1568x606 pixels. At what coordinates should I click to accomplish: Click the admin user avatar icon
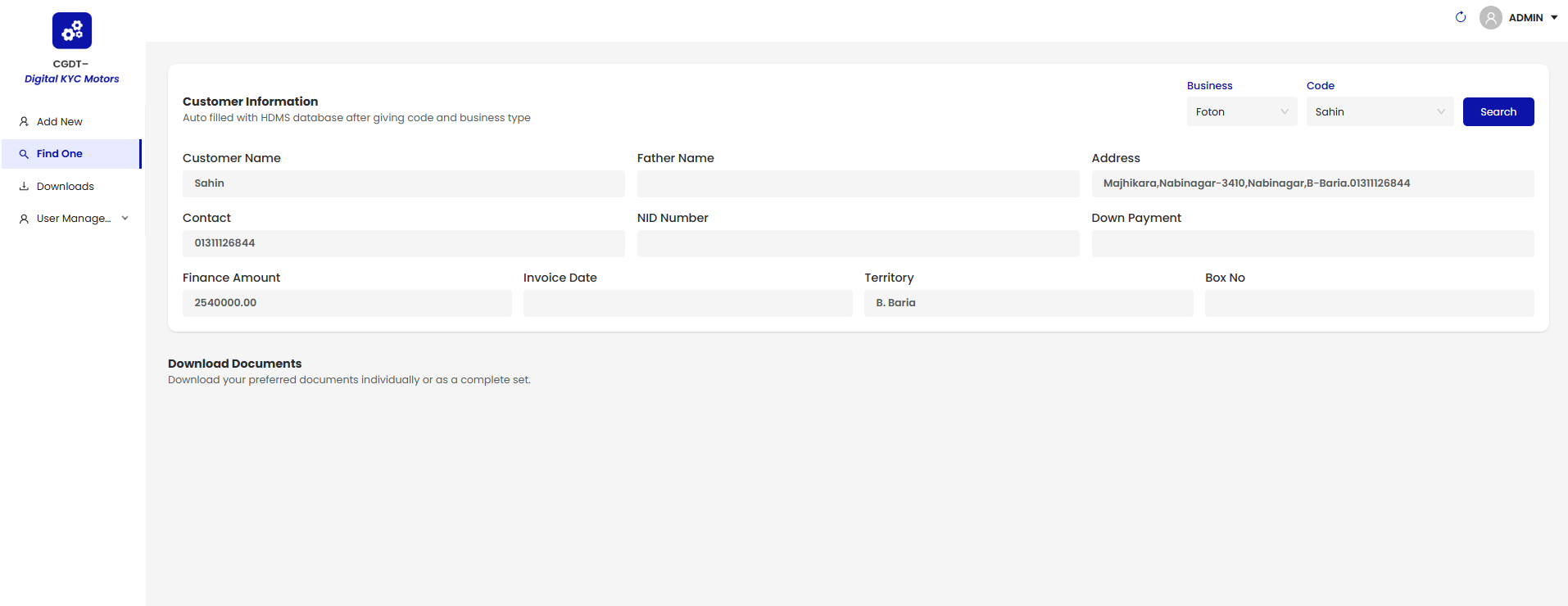1490,17
